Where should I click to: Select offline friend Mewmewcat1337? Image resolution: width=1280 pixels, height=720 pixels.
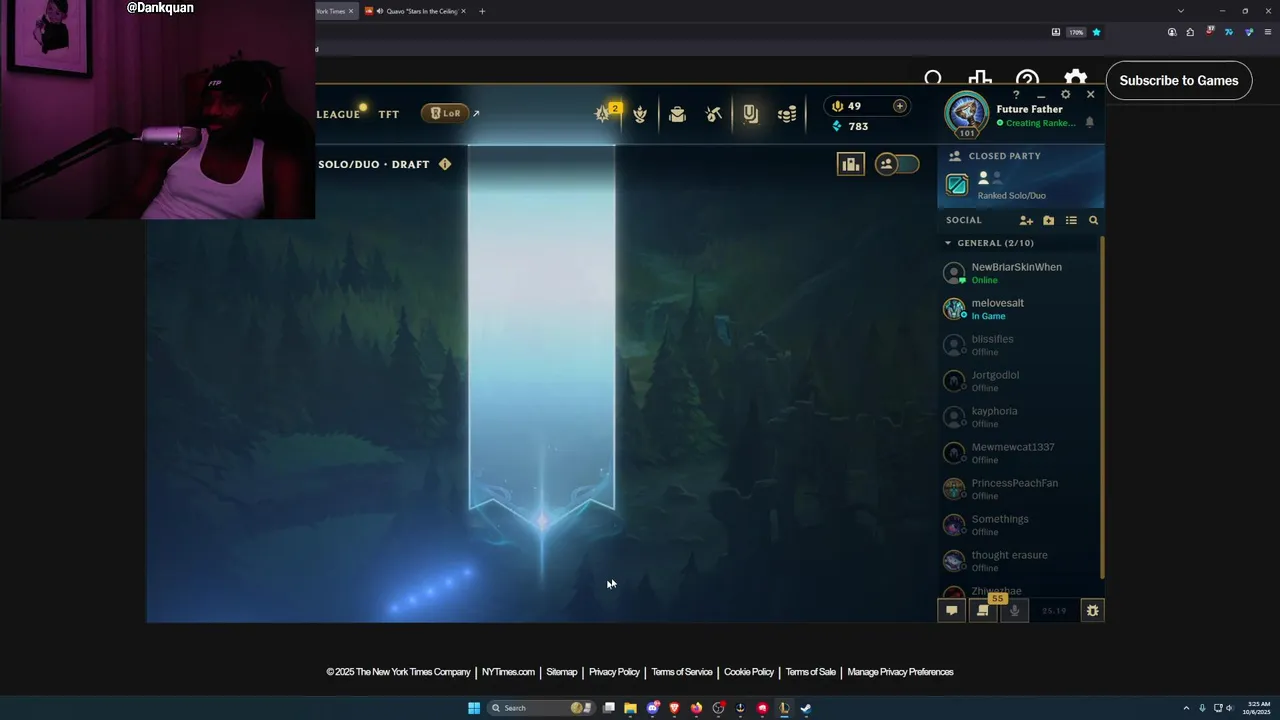coord(1018,453)
